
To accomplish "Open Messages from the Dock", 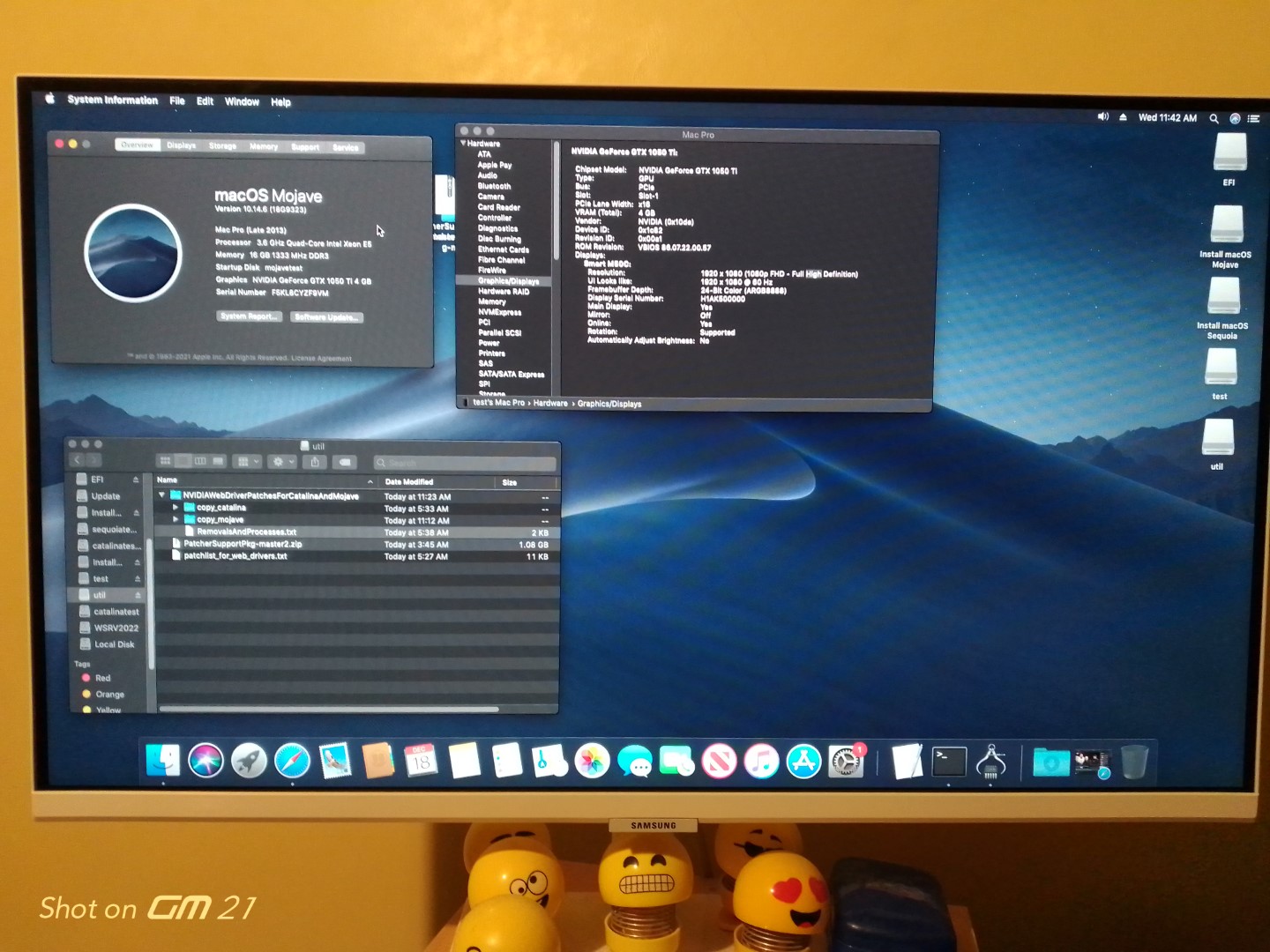I will point(635,761).
